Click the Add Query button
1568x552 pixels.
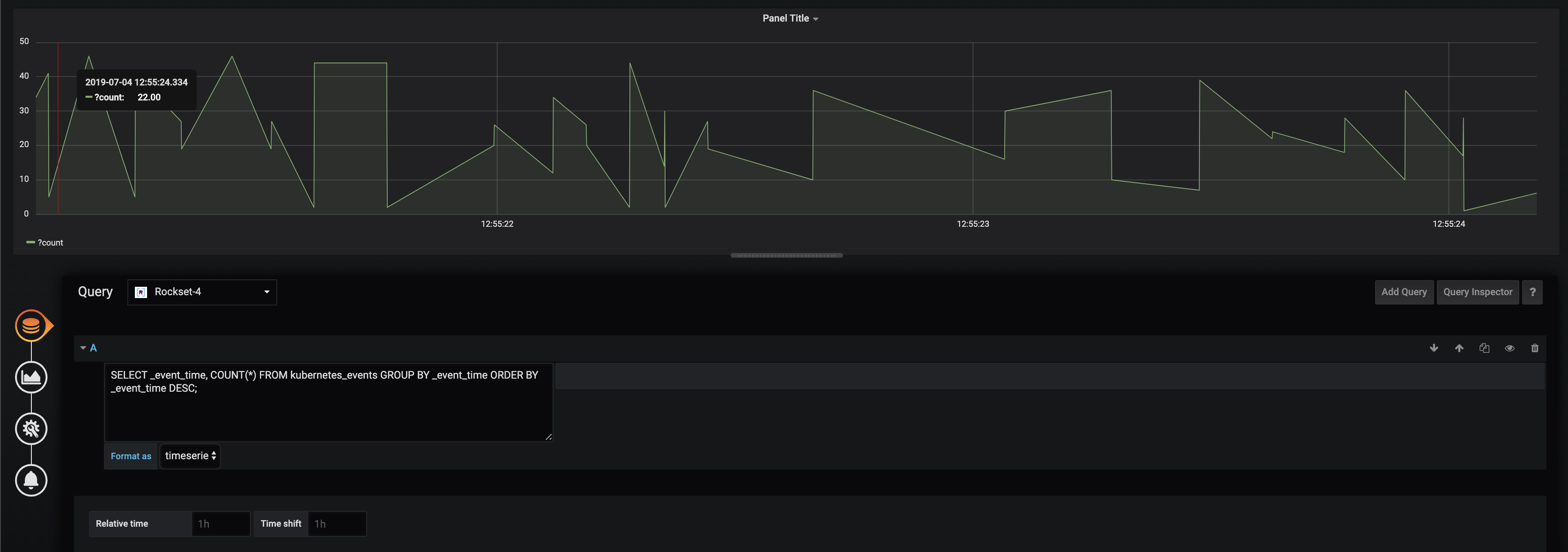point(1404,292)
